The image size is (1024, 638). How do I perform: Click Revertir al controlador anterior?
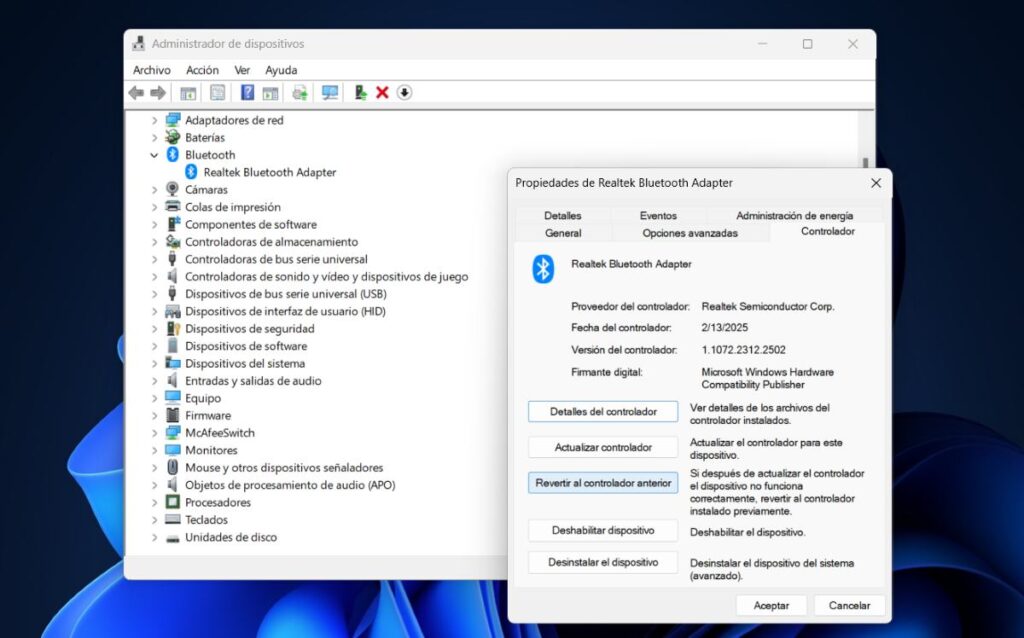pos(602,482)
